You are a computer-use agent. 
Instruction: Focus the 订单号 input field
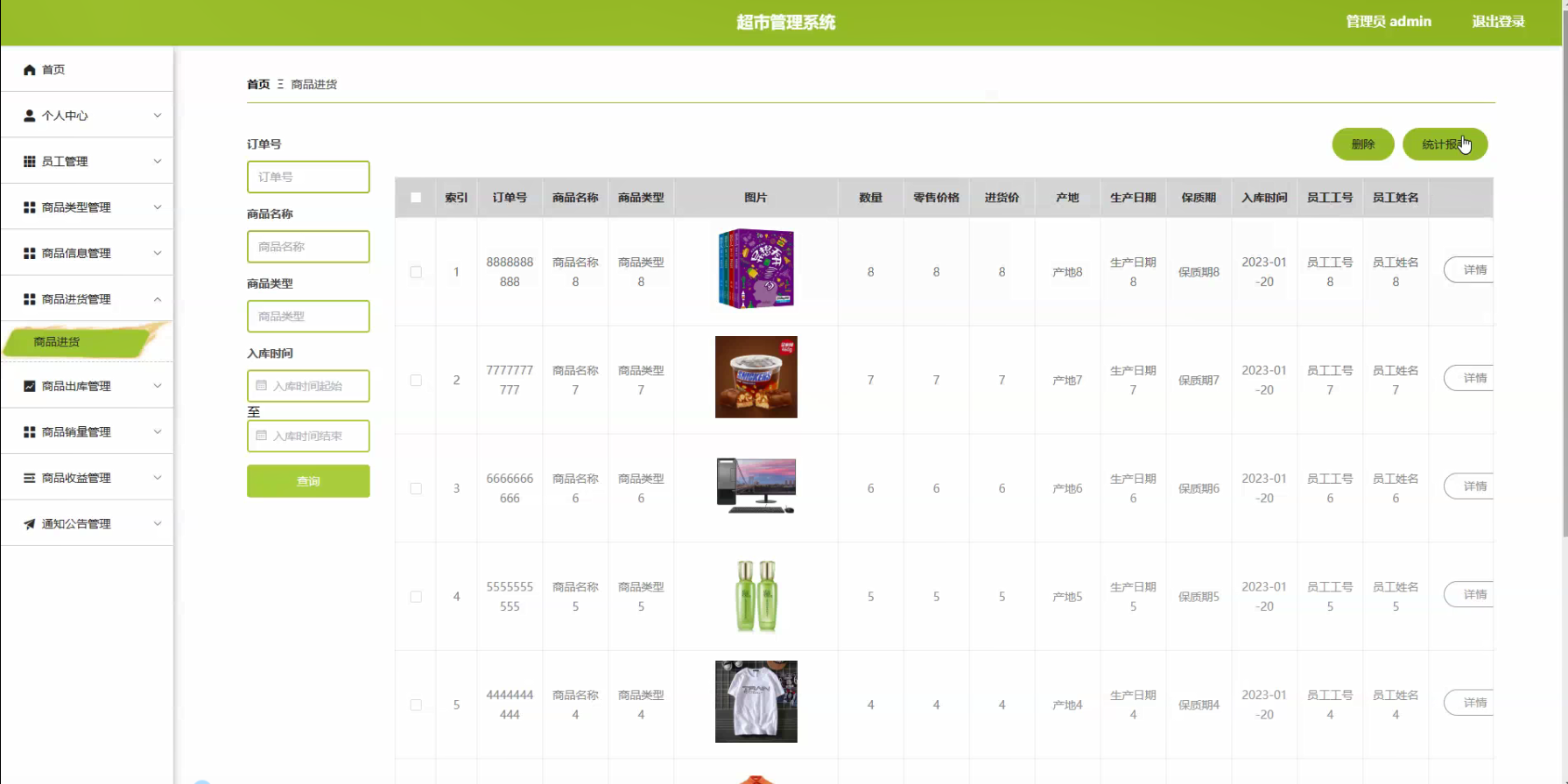point(308,177)
